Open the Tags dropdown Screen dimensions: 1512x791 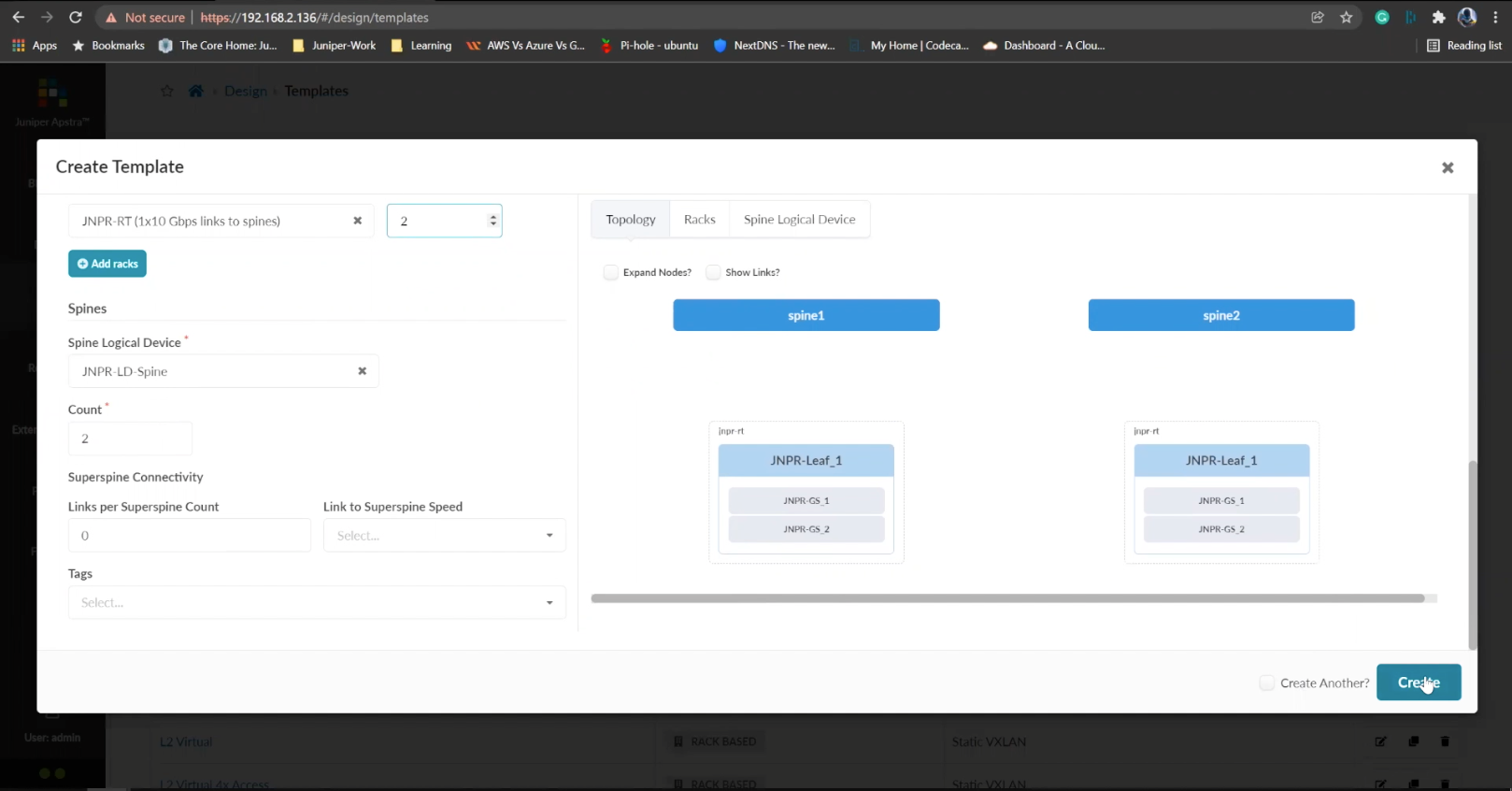click(317, 603)
